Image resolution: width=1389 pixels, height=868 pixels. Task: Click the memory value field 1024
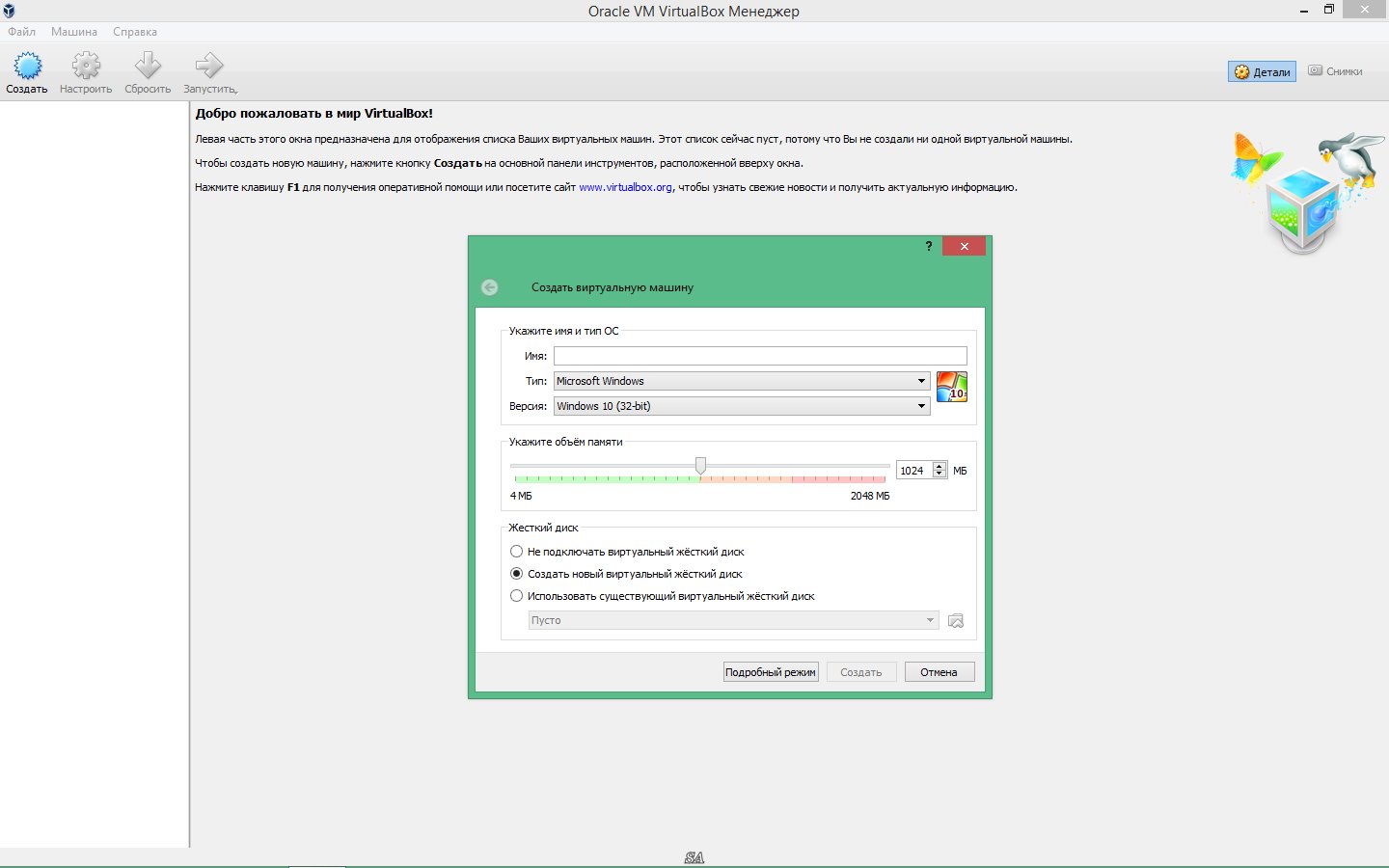[914, 471]
